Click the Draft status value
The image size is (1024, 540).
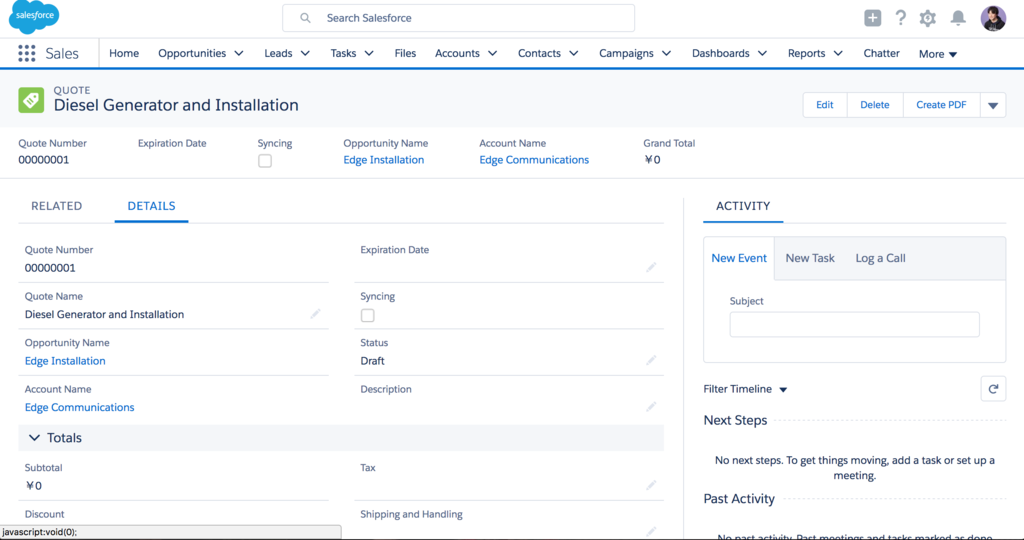tap(372, 360)
